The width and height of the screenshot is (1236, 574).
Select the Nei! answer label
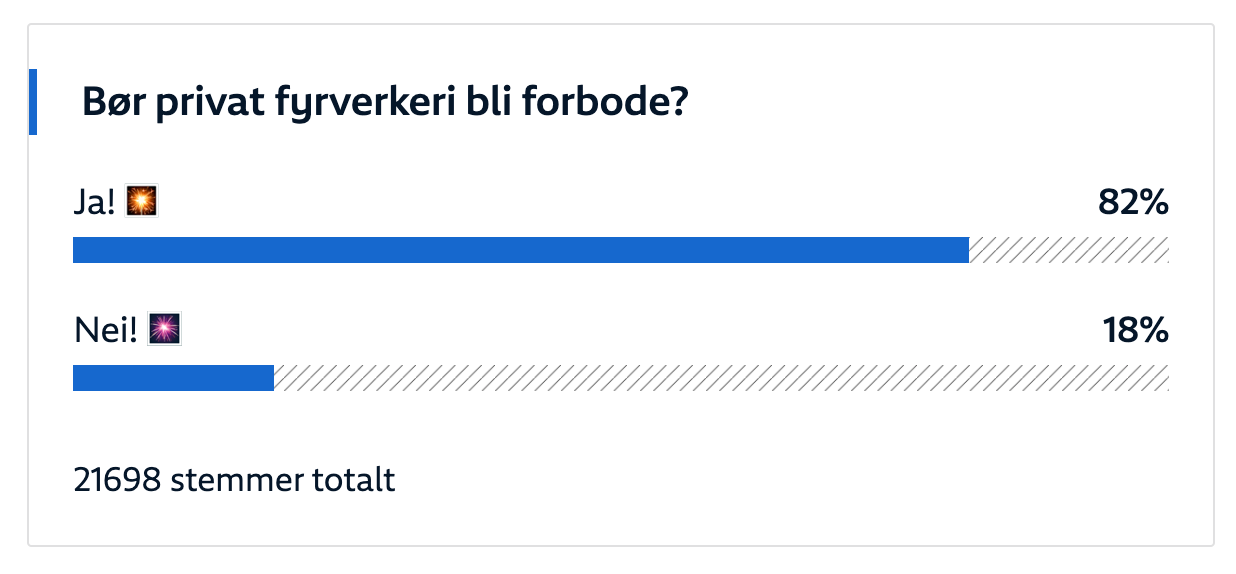point(106,330)
